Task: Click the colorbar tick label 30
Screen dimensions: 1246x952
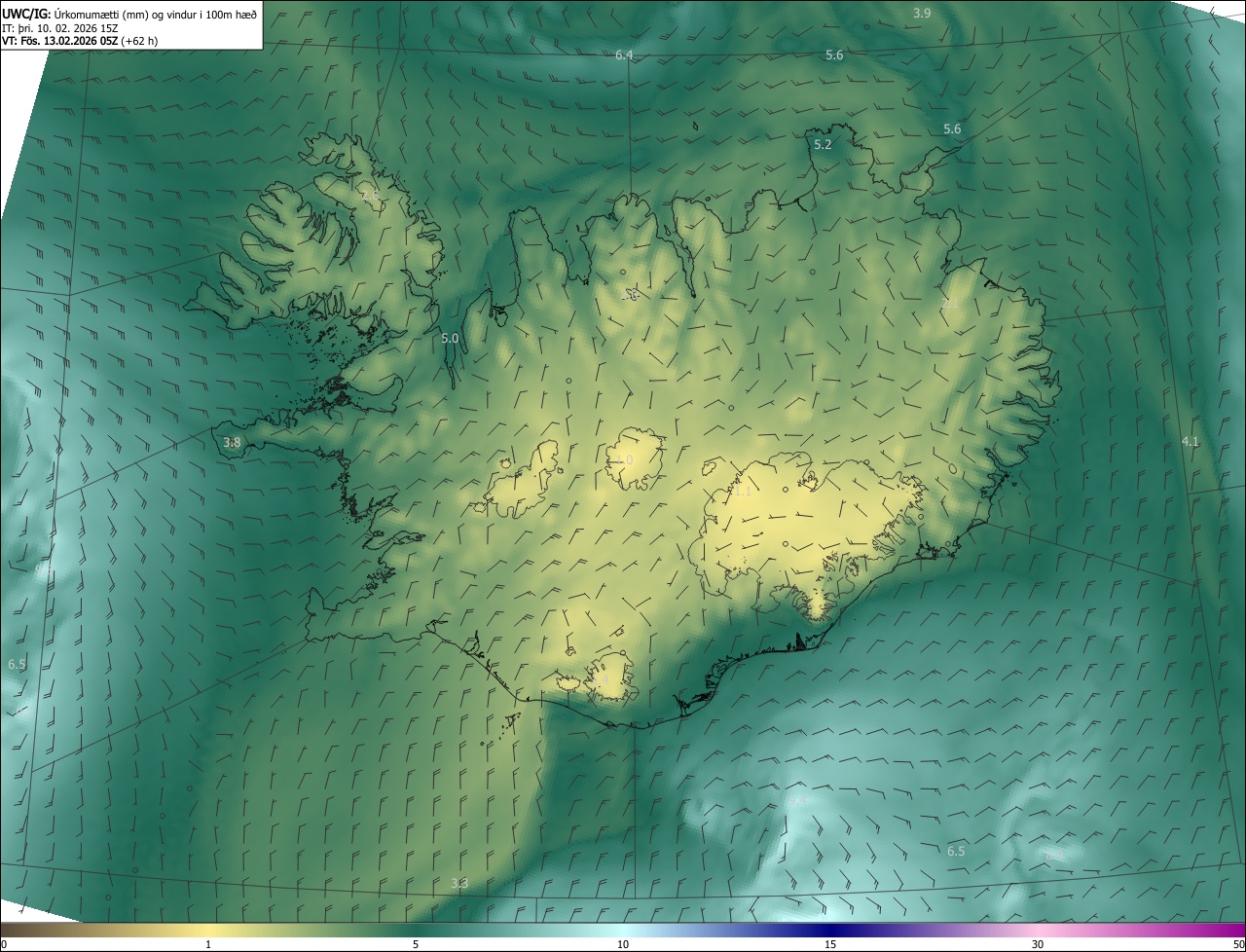Action: [x=1038, y=944]
